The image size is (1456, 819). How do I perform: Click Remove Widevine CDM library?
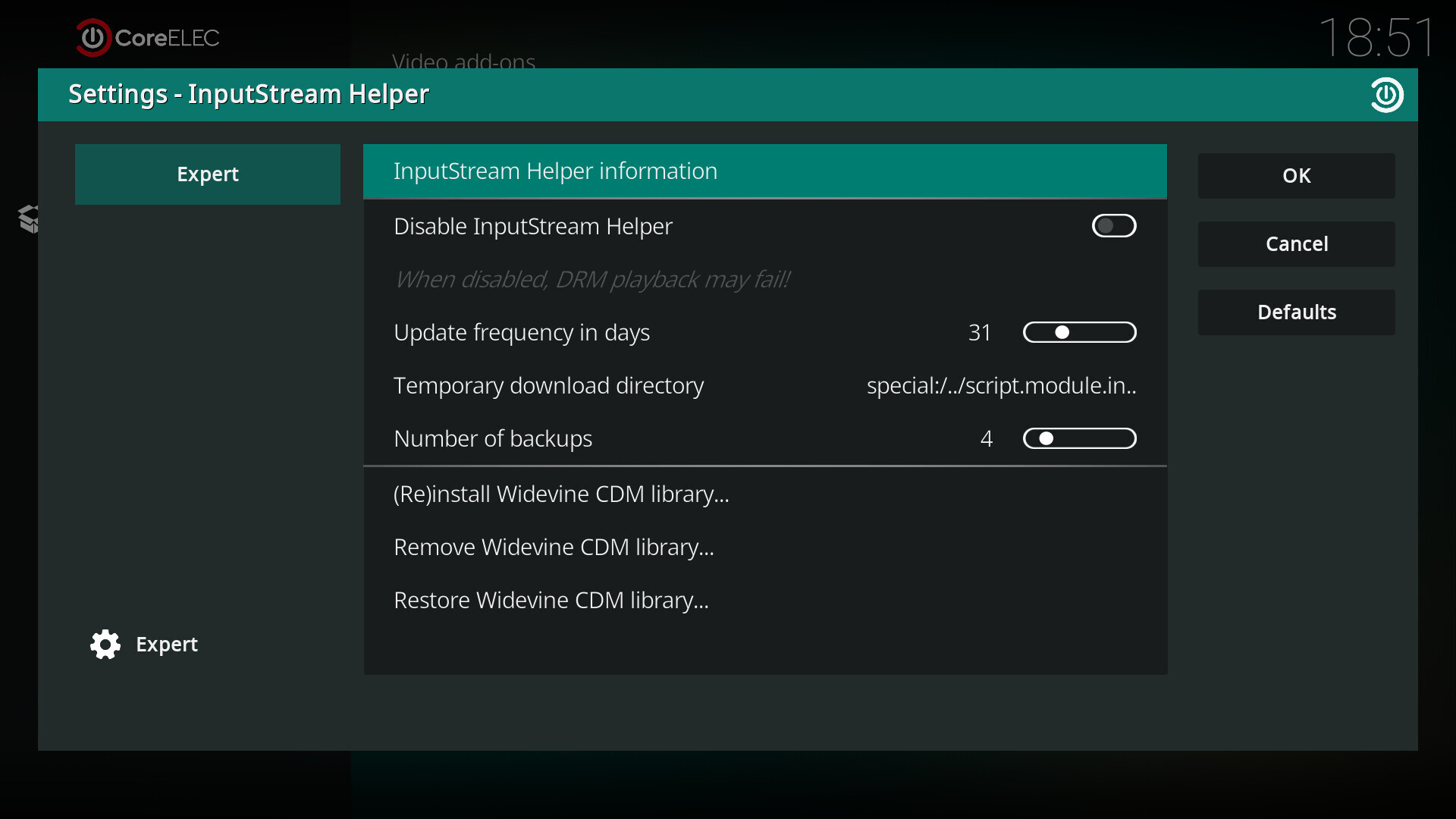554,548
